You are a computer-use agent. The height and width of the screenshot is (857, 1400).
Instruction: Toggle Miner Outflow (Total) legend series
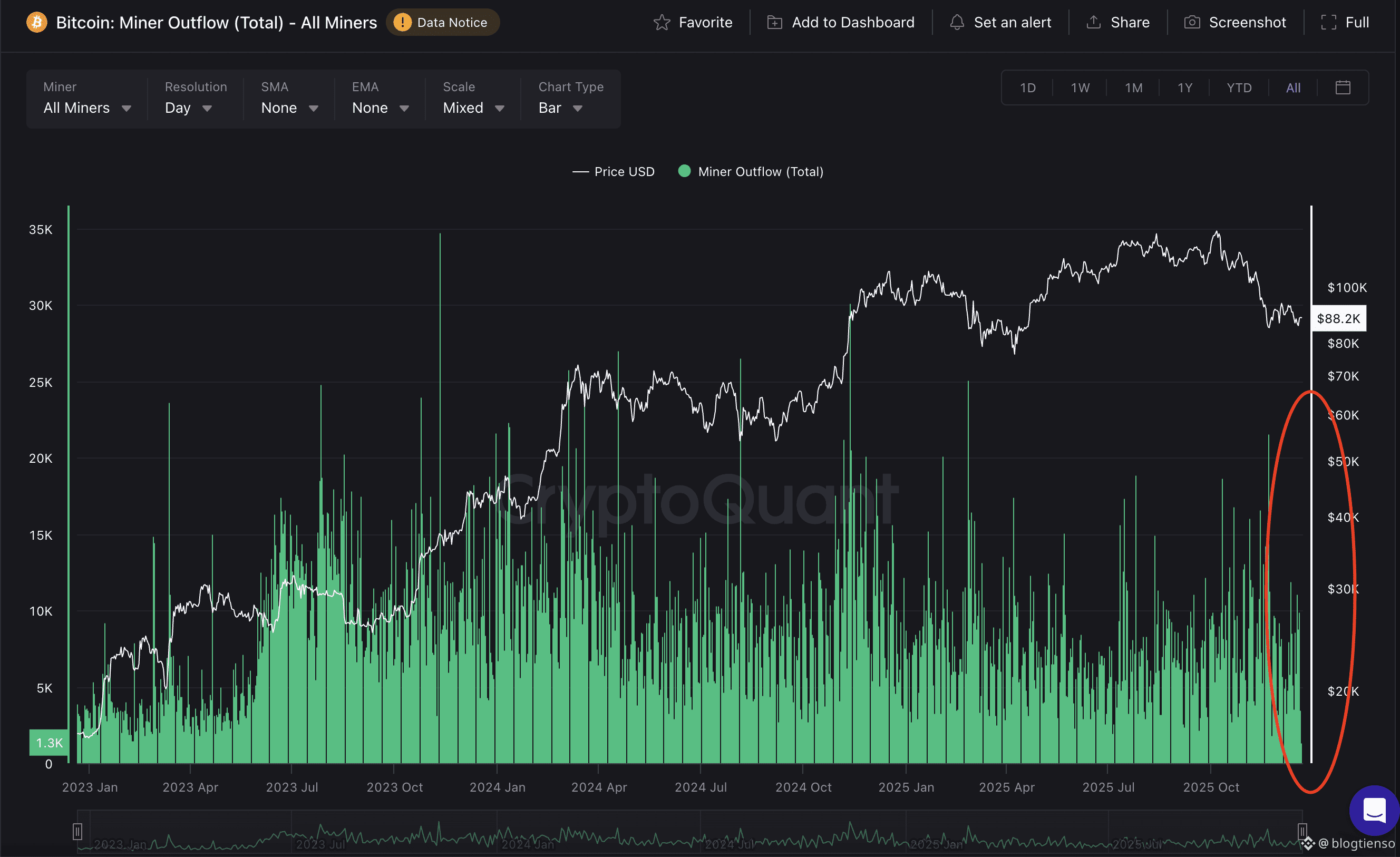[x=751, y=172]
